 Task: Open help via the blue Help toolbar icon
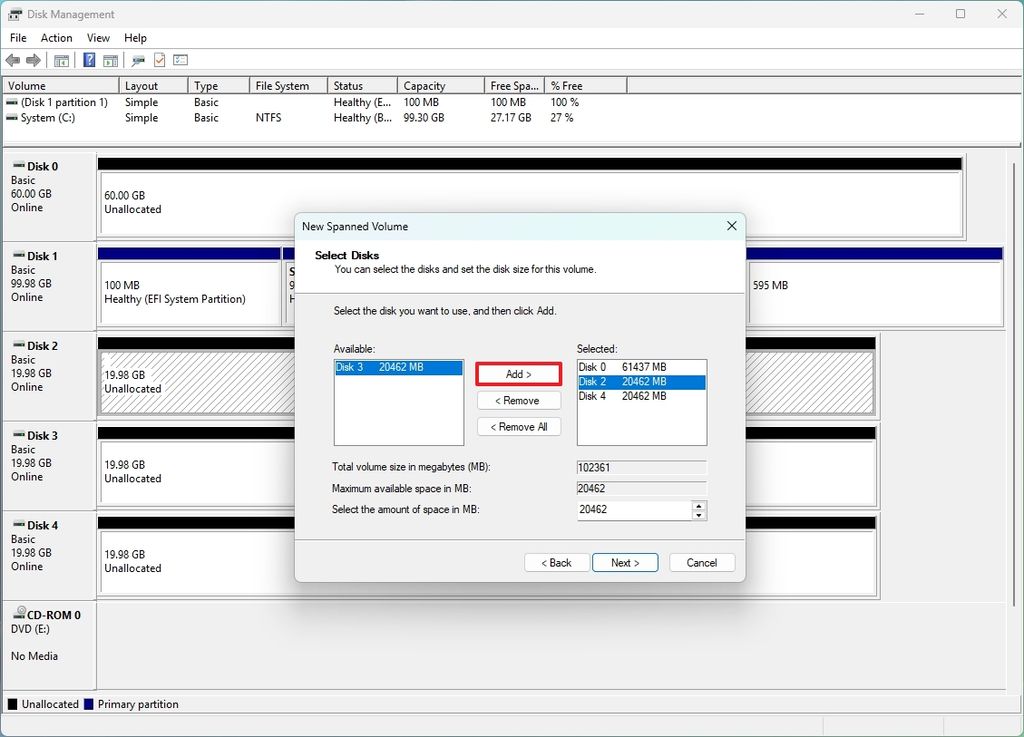pyautogui.click(x=87, y=59)
